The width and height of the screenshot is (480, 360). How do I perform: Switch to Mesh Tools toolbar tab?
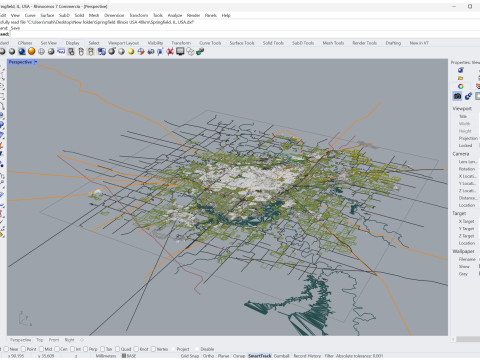pos(333,43)
